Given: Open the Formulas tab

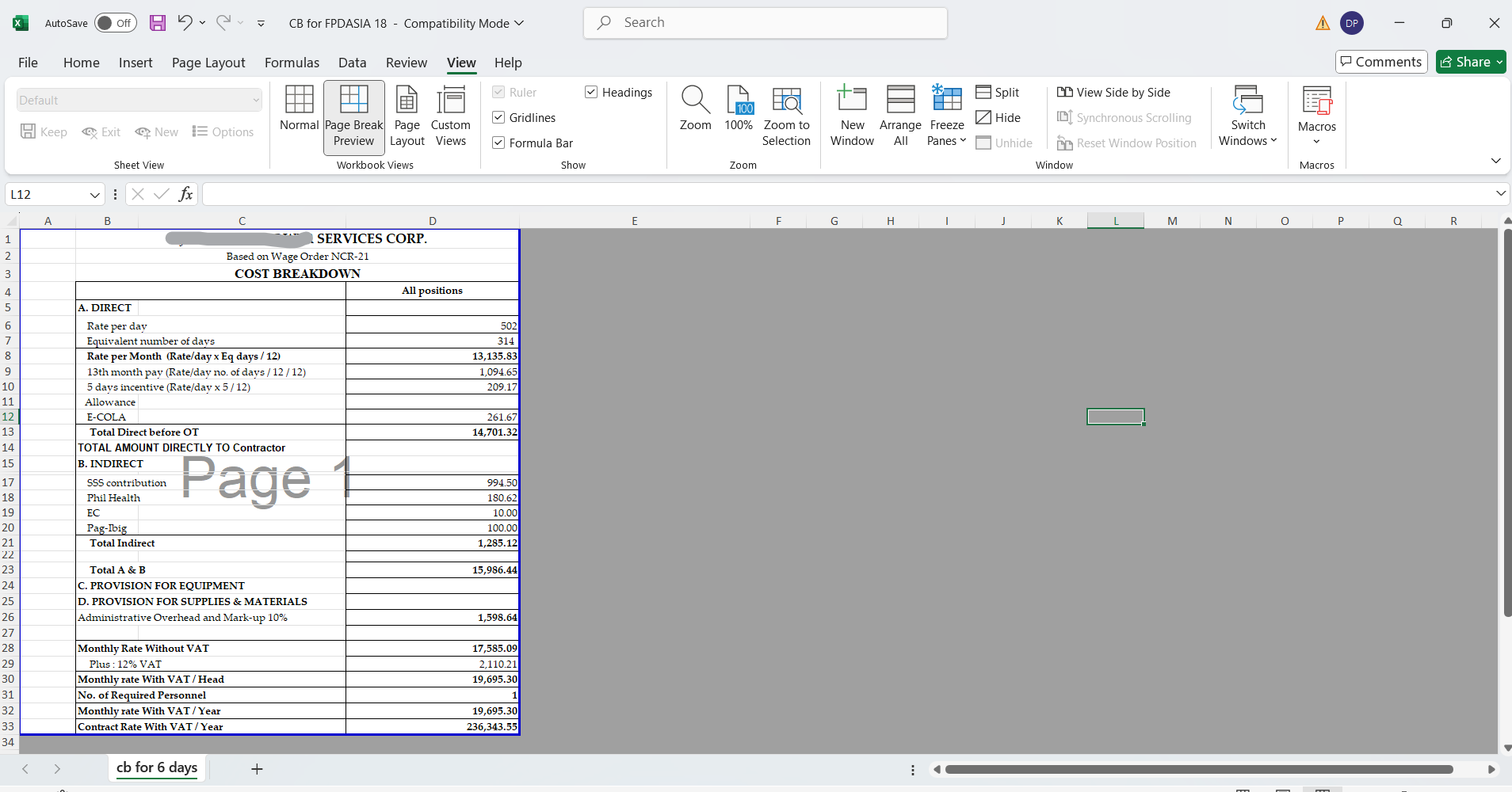Looking at the screenshot, I should [292, 63].
